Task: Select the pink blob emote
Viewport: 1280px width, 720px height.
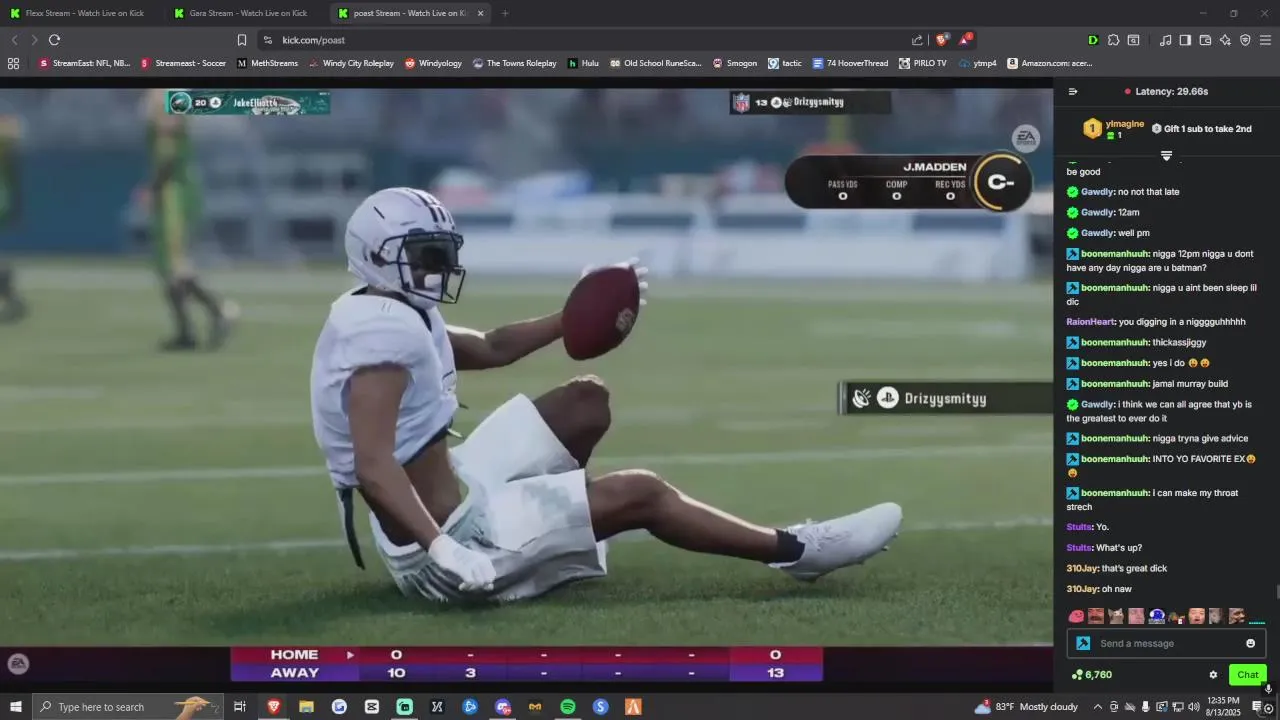Action: [x=1076, y=616]
